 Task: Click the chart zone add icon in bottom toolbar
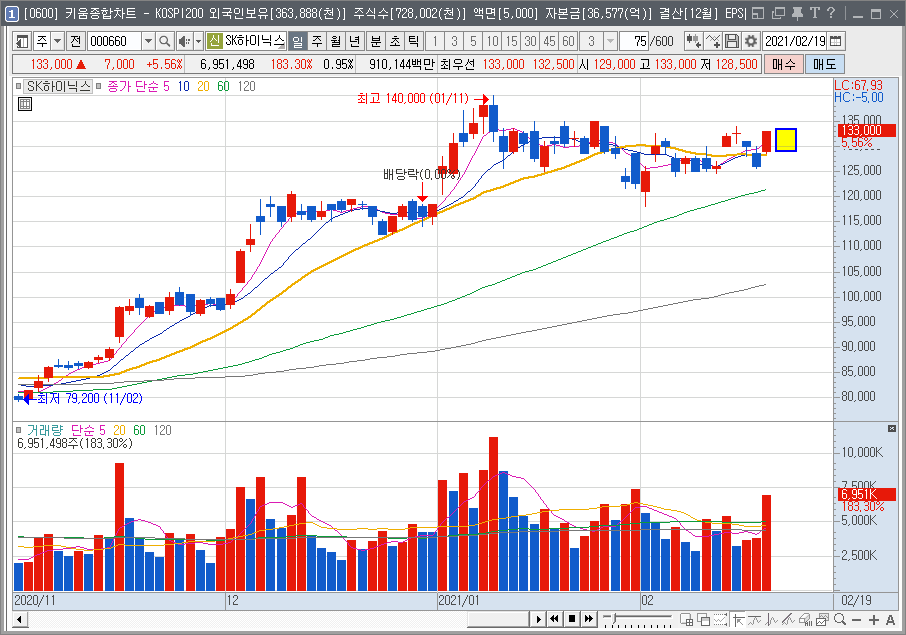(686, 619)
